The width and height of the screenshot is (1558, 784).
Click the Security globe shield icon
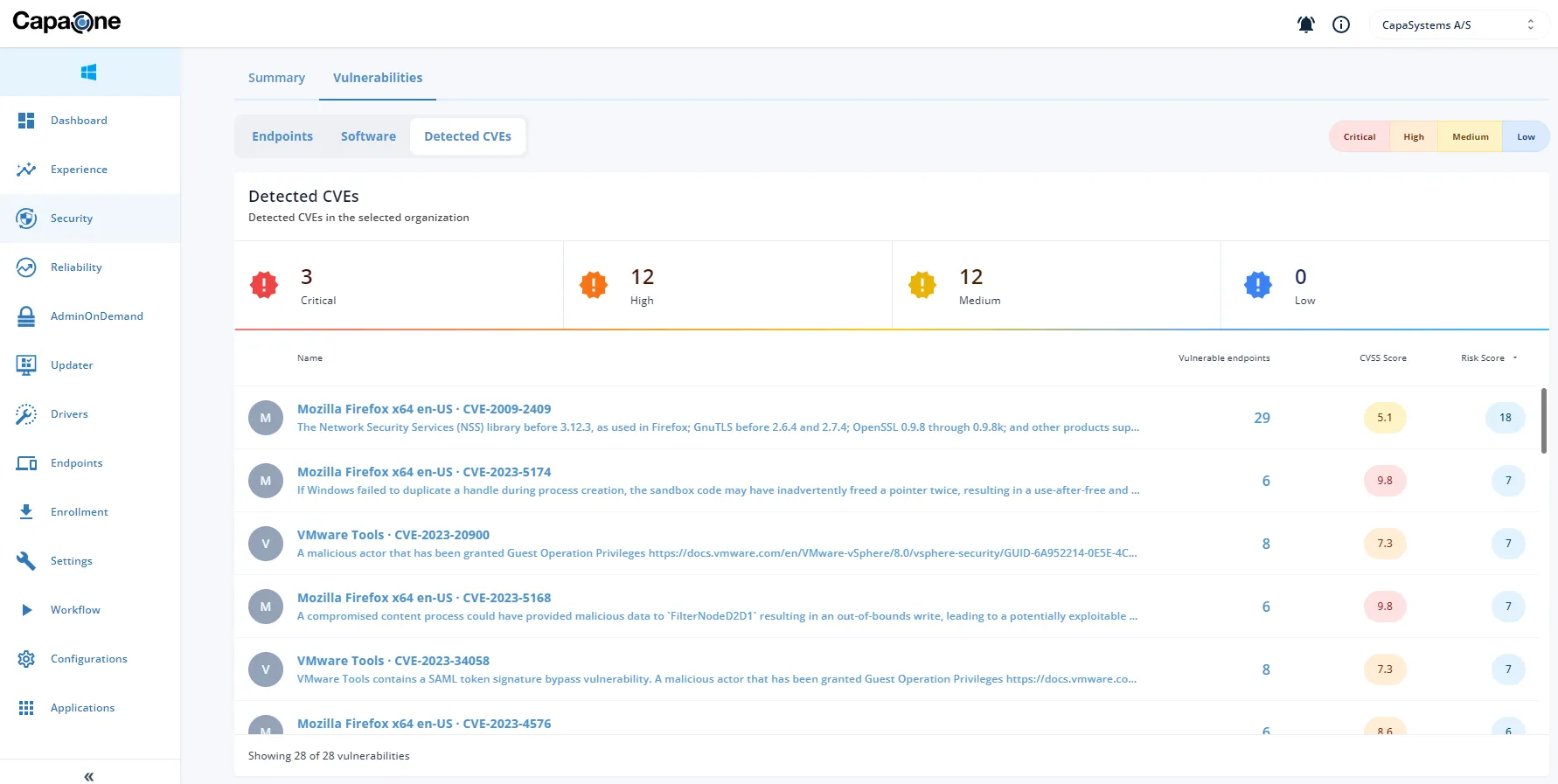click(x=26, y=219)
